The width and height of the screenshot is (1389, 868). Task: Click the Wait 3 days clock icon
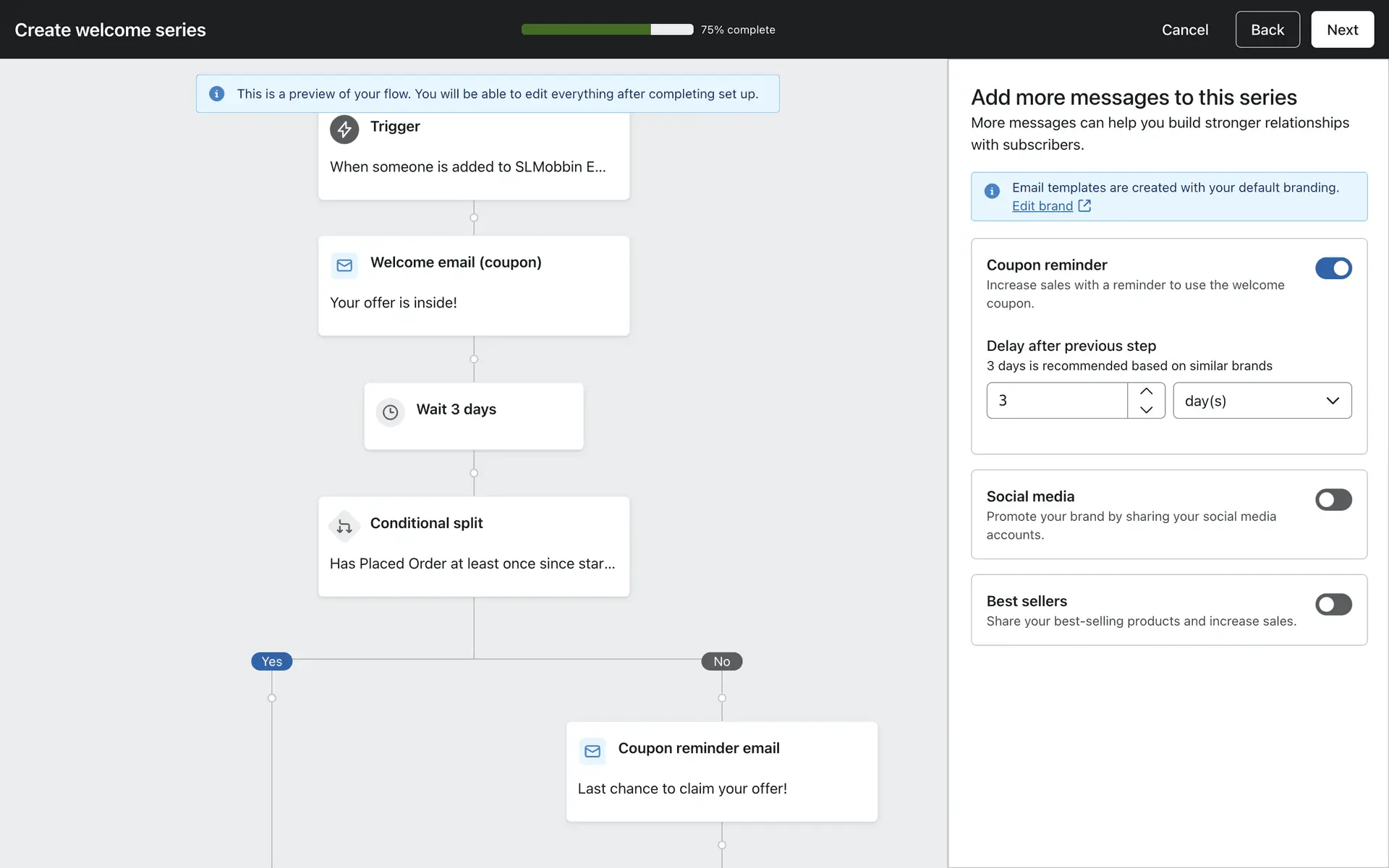390,412
